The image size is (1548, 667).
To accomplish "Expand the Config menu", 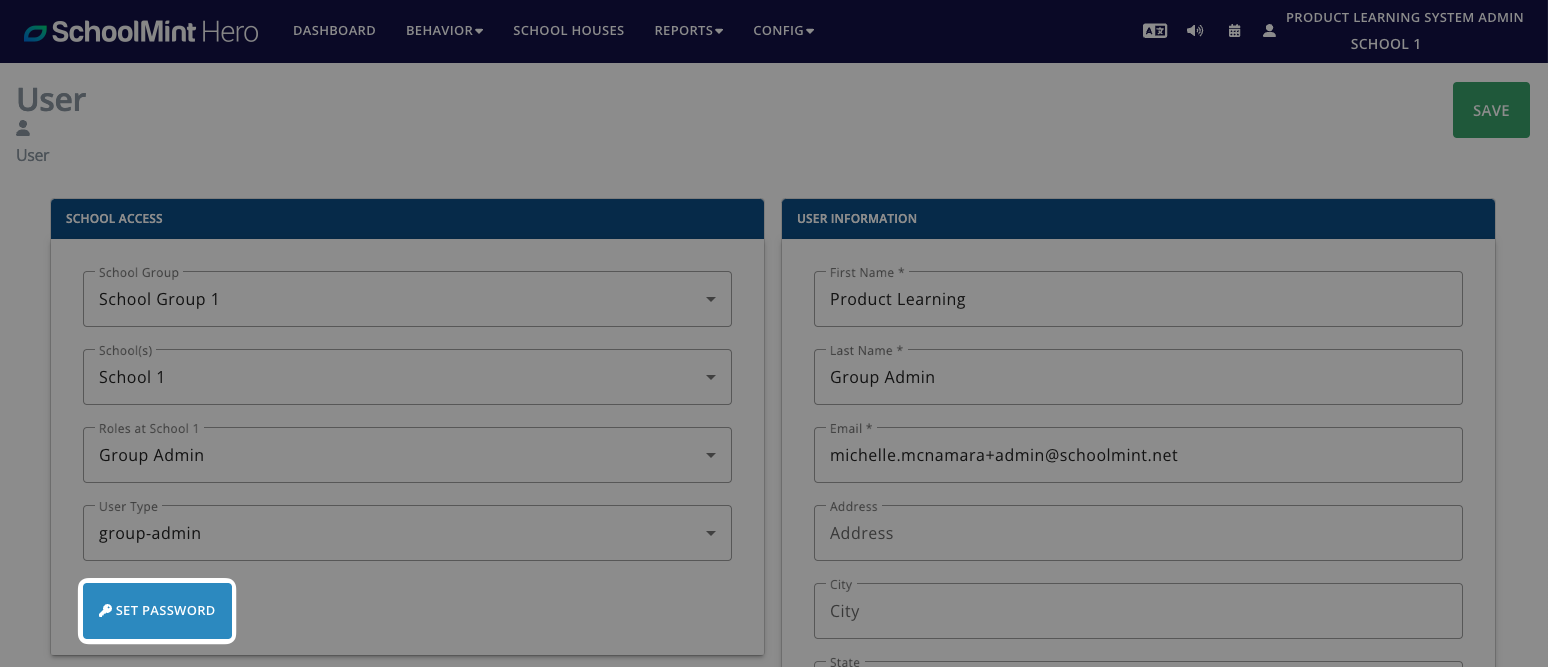I will [783, 31].
